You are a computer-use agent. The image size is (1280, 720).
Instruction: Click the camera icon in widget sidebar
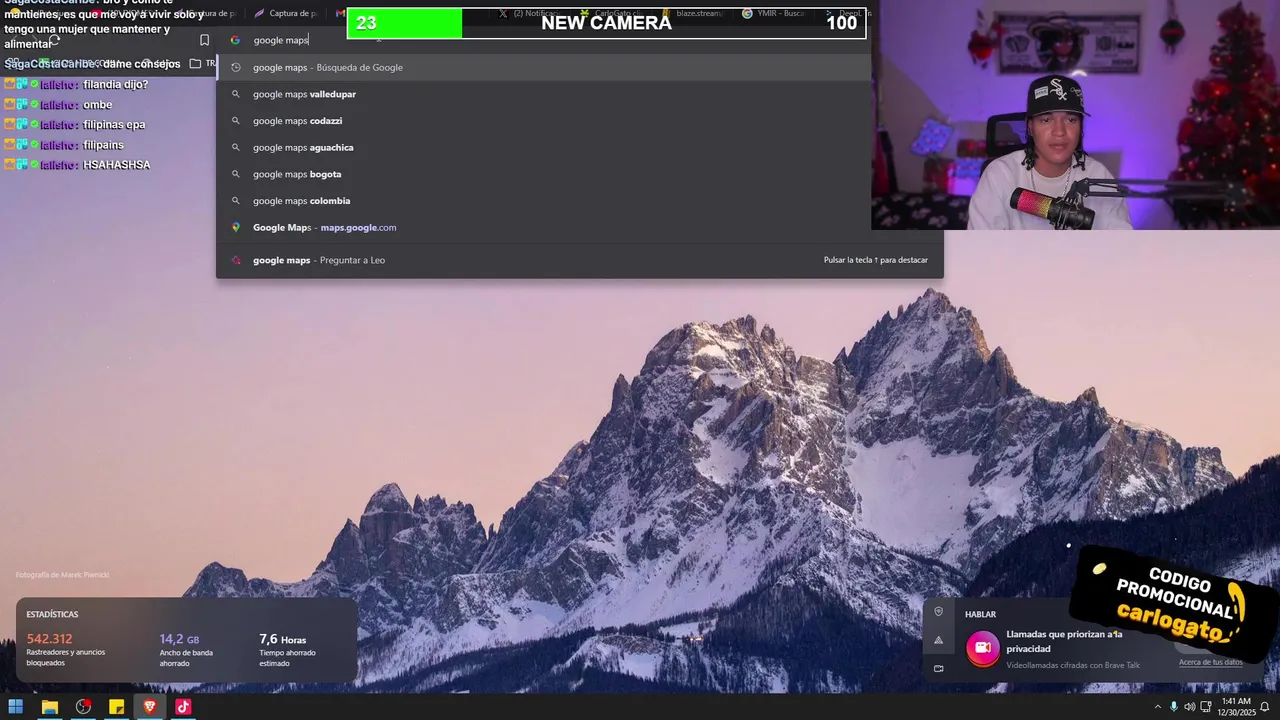(938, 668)
